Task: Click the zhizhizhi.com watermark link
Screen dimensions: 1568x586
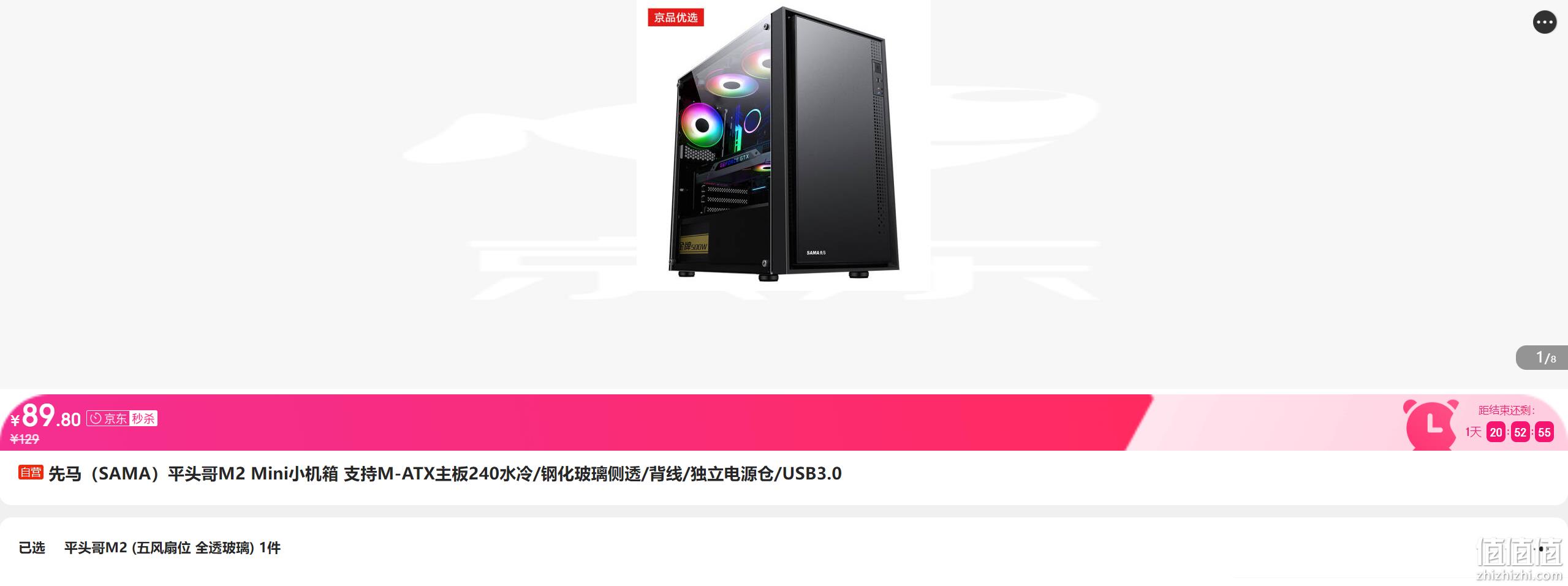Action: pyautogui.click(x=1520, y=576)
